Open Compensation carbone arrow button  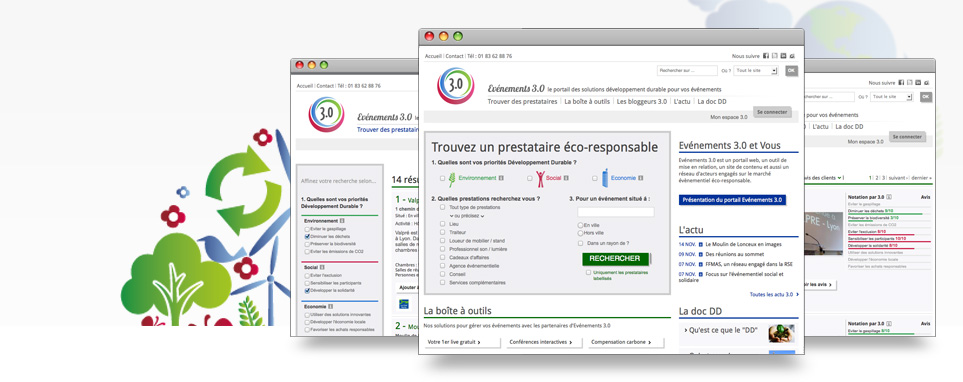pyautogui.click(x=626, y=342)
